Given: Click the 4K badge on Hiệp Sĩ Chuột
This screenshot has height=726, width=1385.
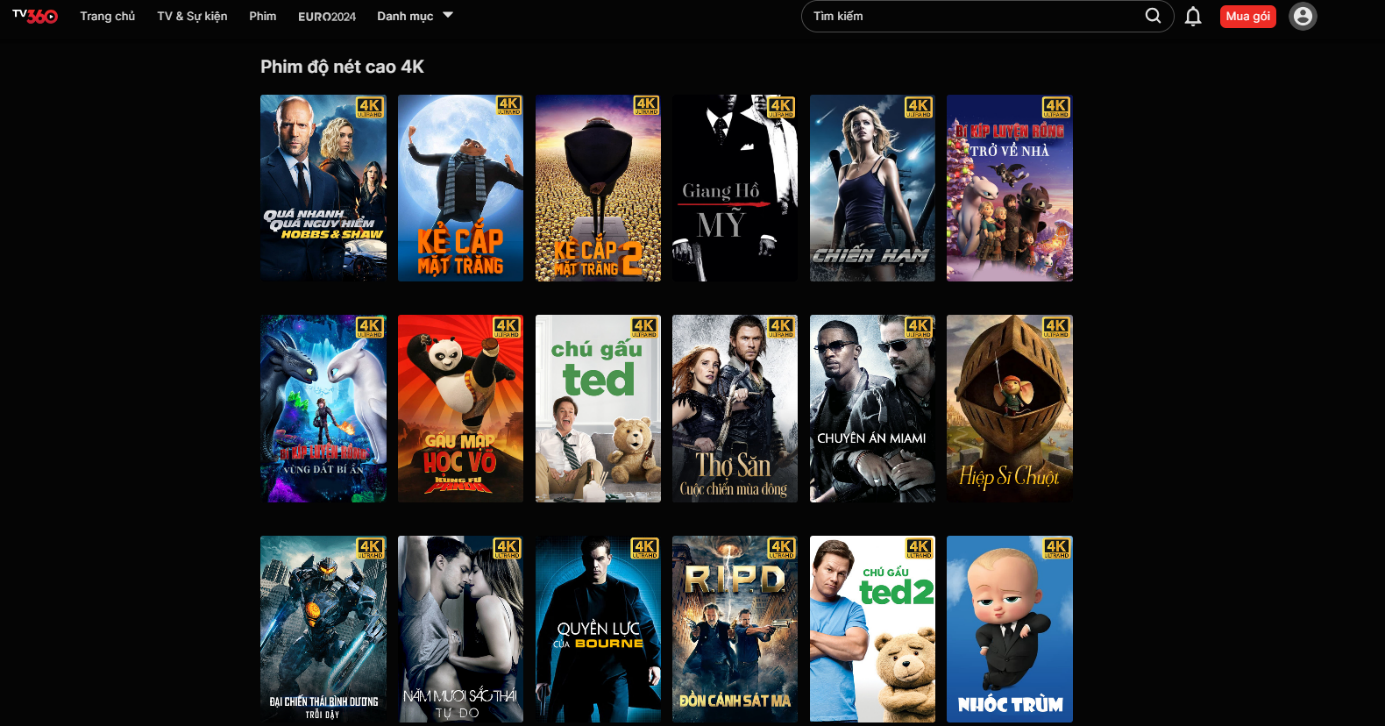Looking at the screenshot, I should tap(1057, 327).
